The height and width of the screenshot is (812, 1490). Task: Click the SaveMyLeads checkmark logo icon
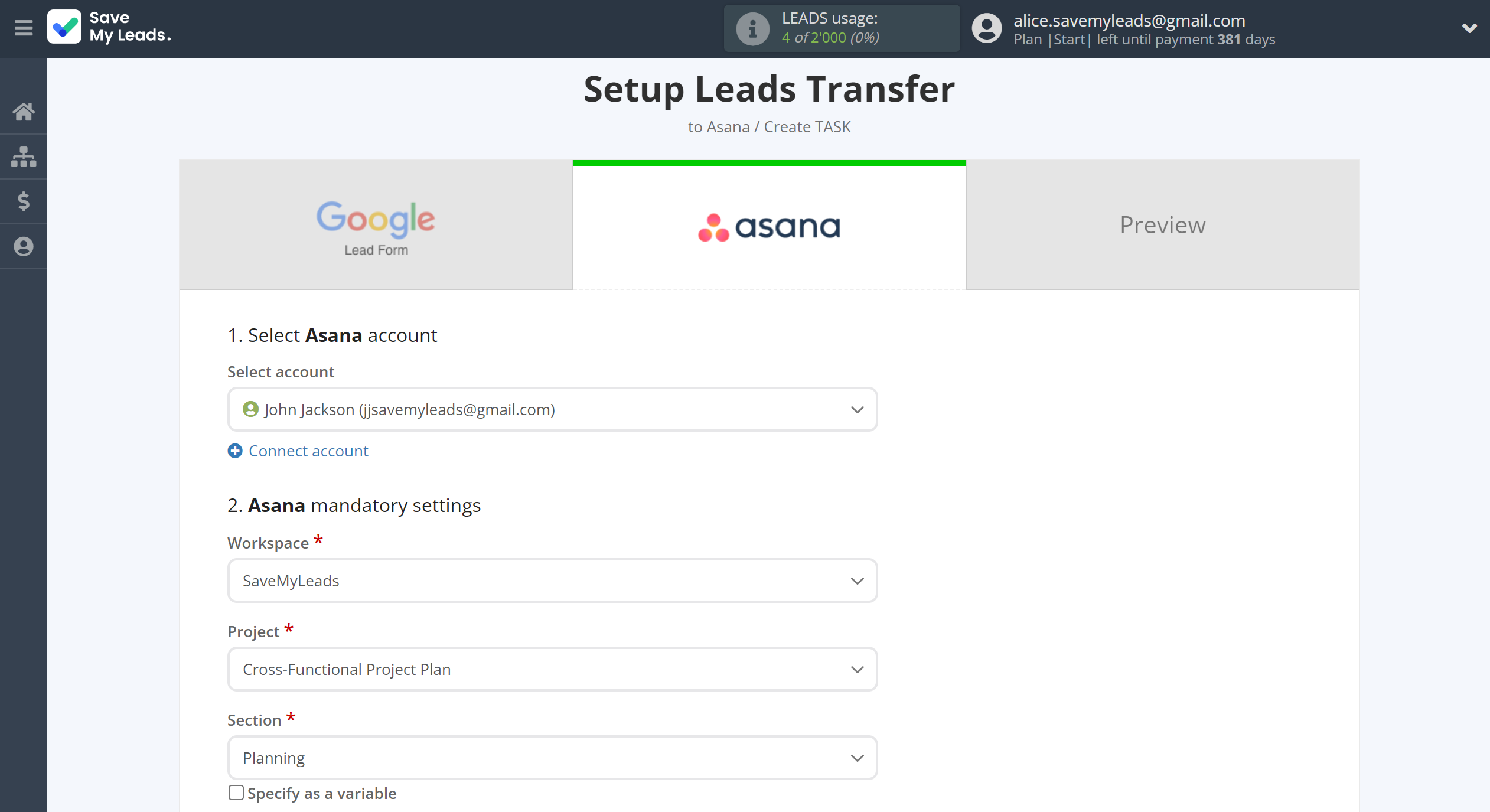pos(65,27)
